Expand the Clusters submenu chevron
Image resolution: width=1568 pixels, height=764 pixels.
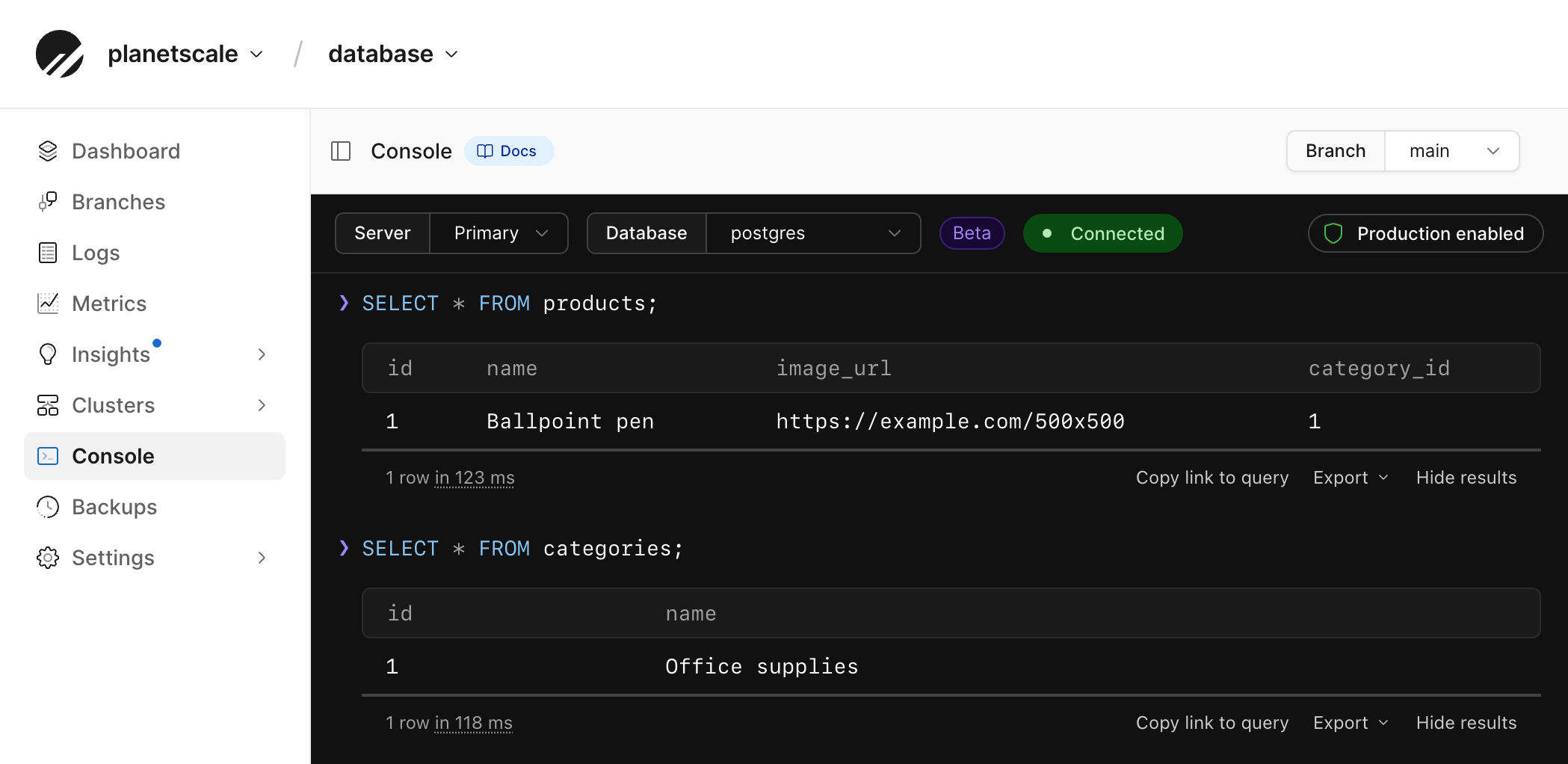tap(262, 405)
